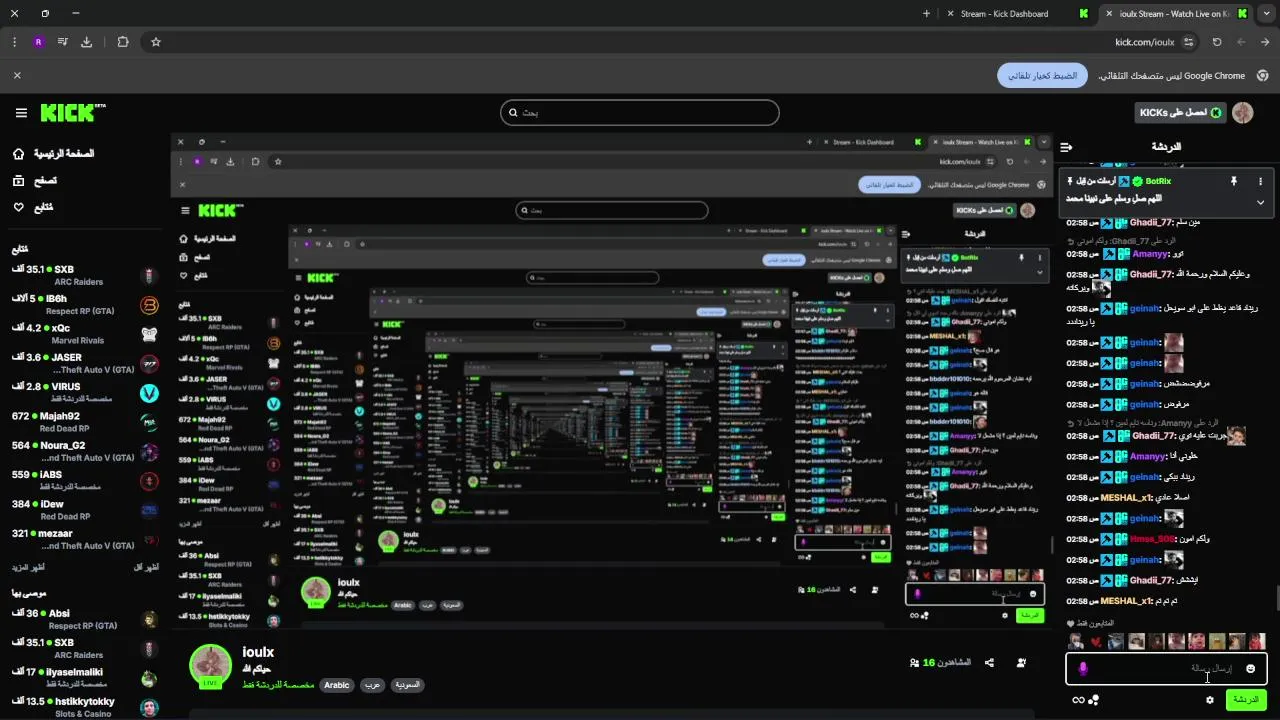Open the emoji picker in the chat box
1280x720 pixels.
1250,668
